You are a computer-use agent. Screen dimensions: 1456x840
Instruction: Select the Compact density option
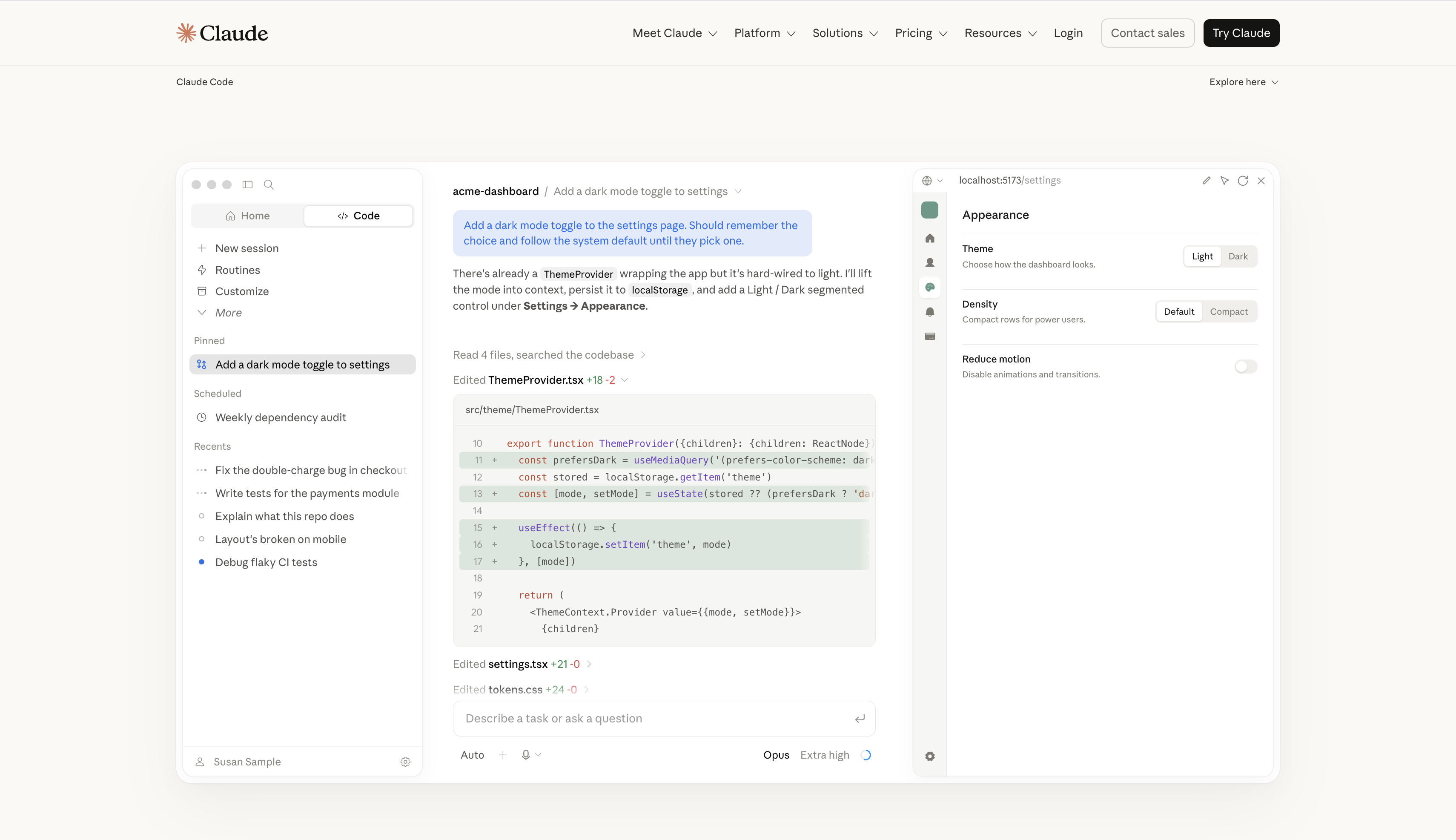[1229, 311]
